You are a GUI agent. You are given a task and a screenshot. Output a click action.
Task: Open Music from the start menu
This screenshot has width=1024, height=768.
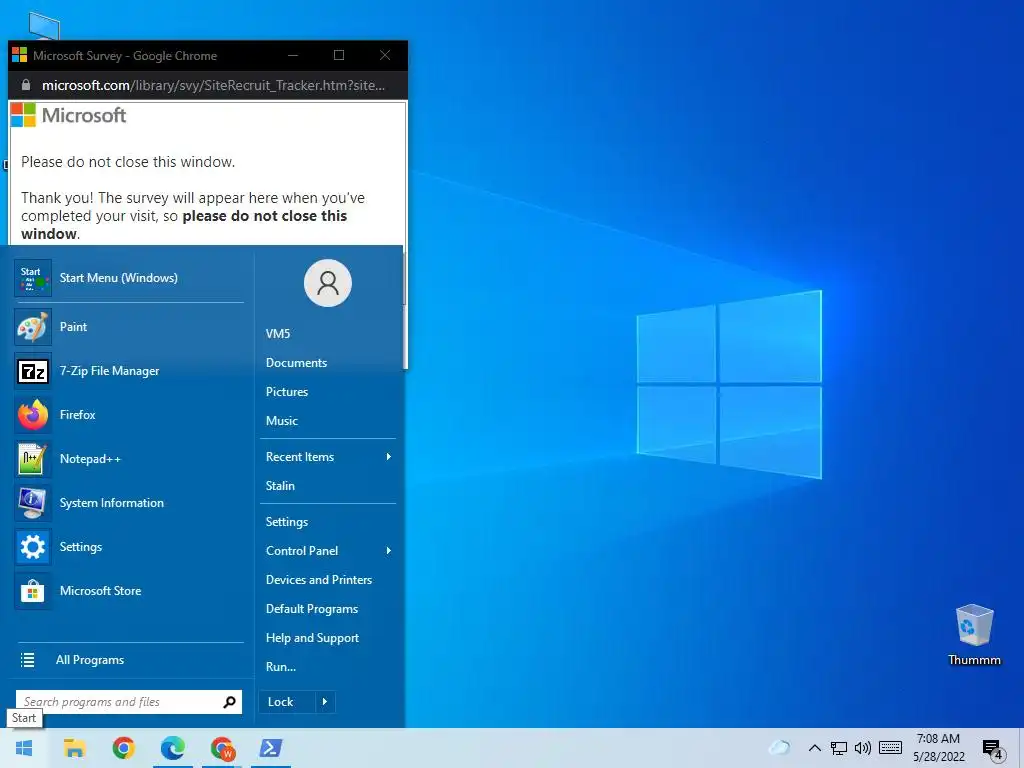281,421
